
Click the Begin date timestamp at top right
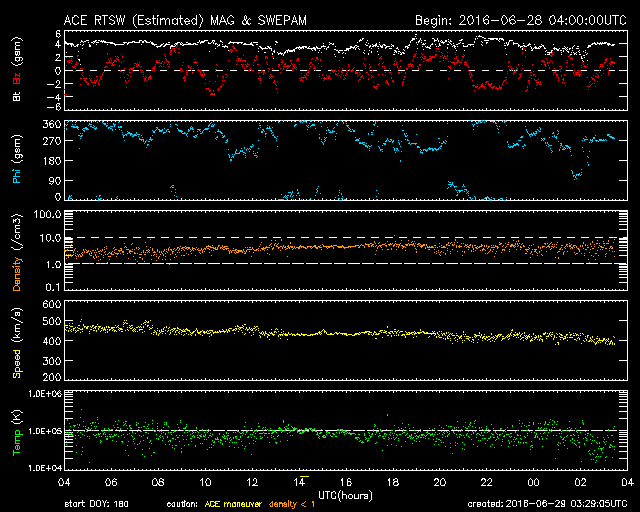click(519, 20)
